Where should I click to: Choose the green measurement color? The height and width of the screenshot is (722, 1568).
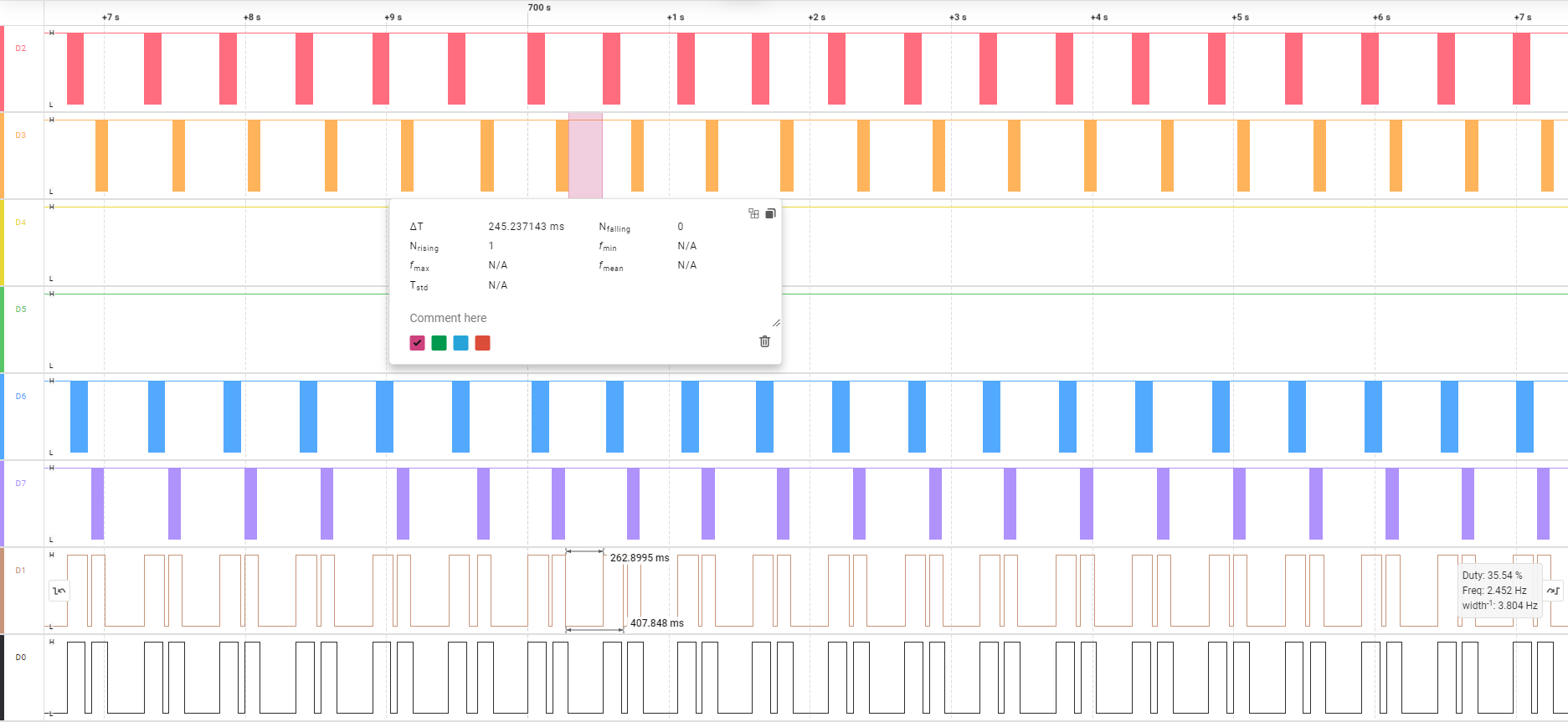click(x=439, y=343)
